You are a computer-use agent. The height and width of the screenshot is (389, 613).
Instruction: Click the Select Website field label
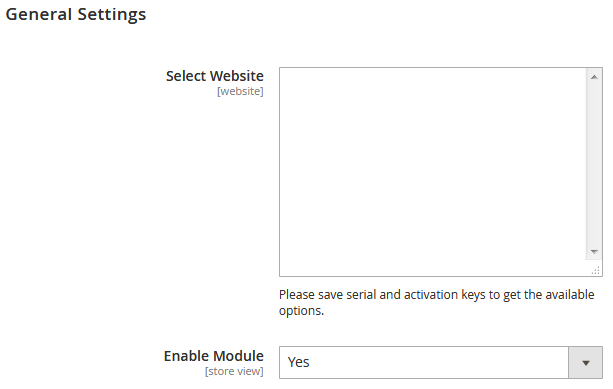pos(215,76)
